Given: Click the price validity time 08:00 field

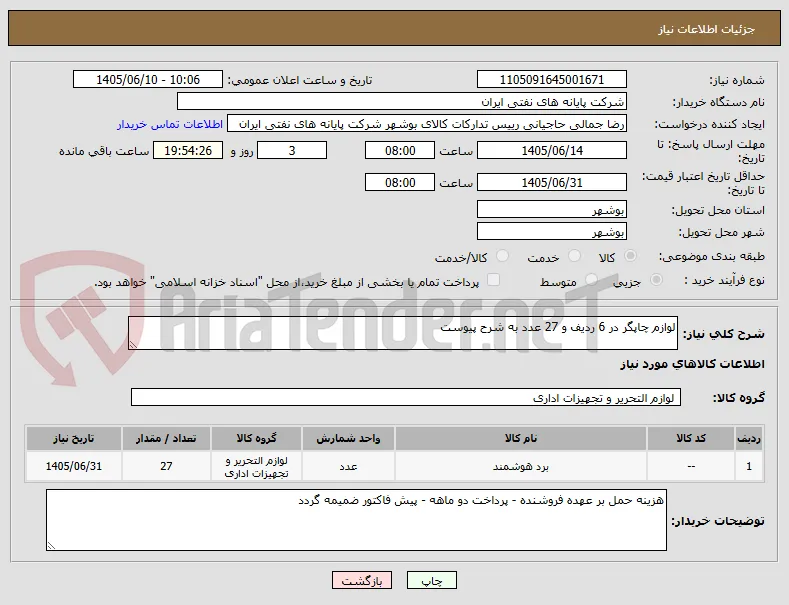Looking at the screenshot, I should coord(400,182).
